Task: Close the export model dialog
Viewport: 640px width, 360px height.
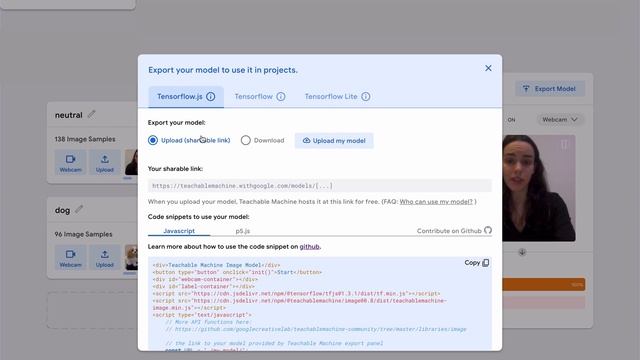Action: tap(488, 68)
